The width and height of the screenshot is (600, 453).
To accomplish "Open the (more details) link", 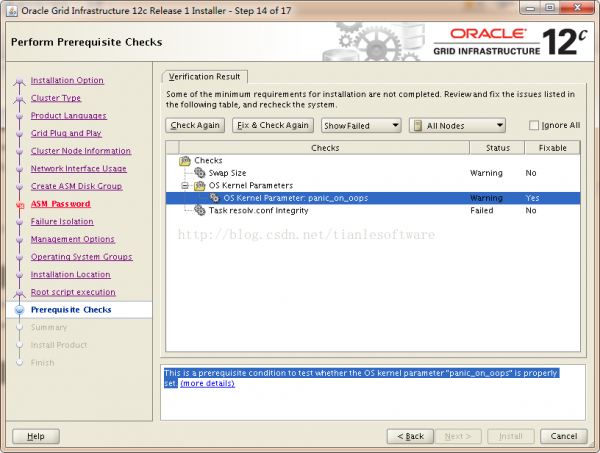I will point(207,383).
